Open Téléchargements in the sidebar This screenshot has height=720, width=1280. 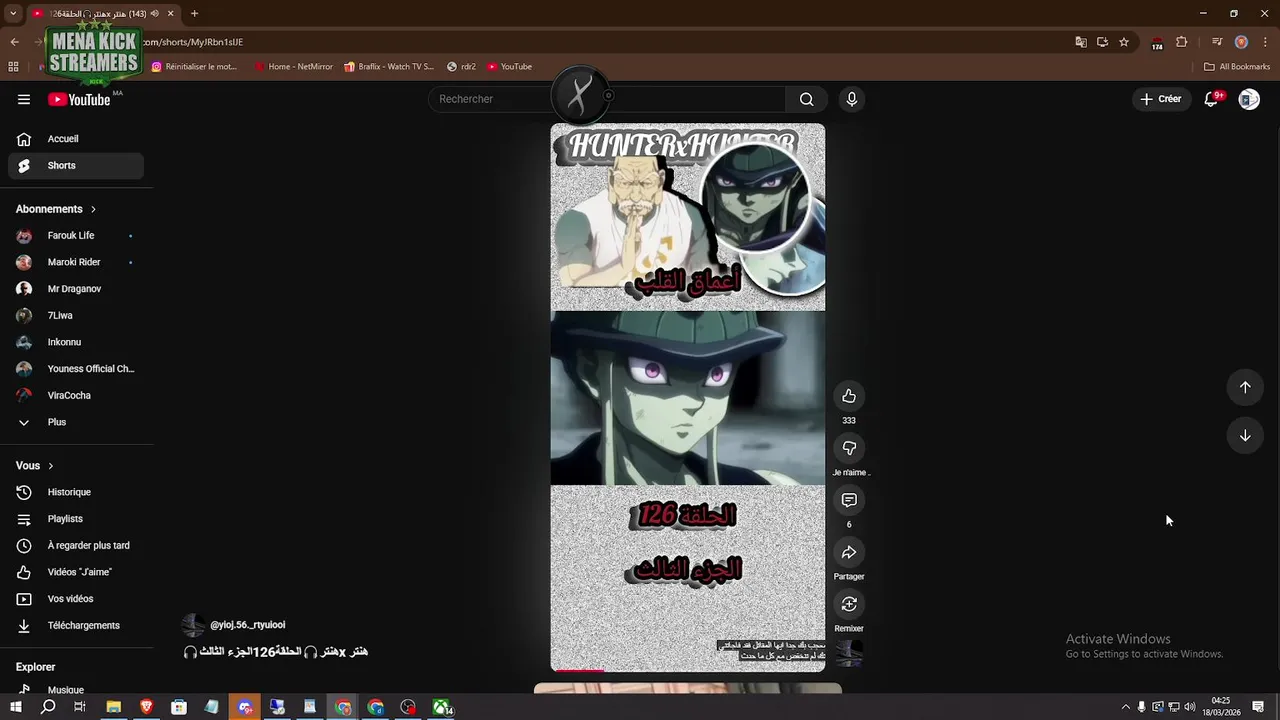tap(76, 626)
